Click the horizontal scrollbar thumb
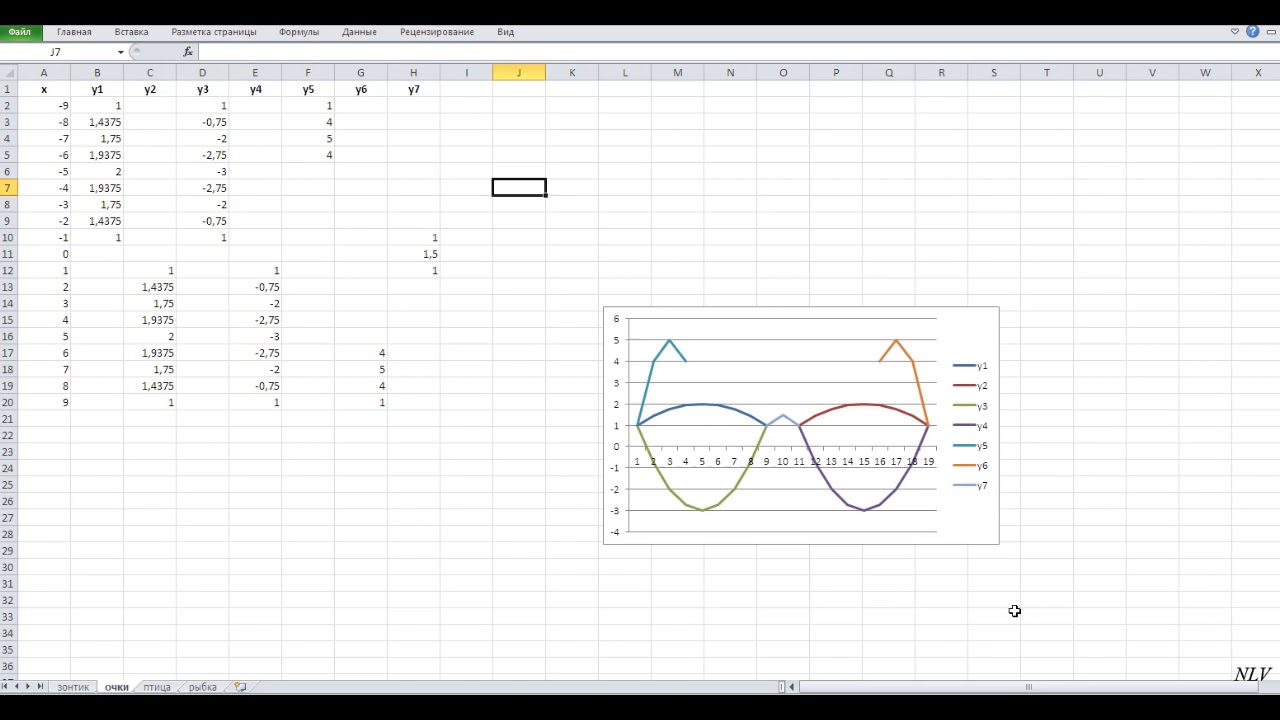 point(1028,687)
